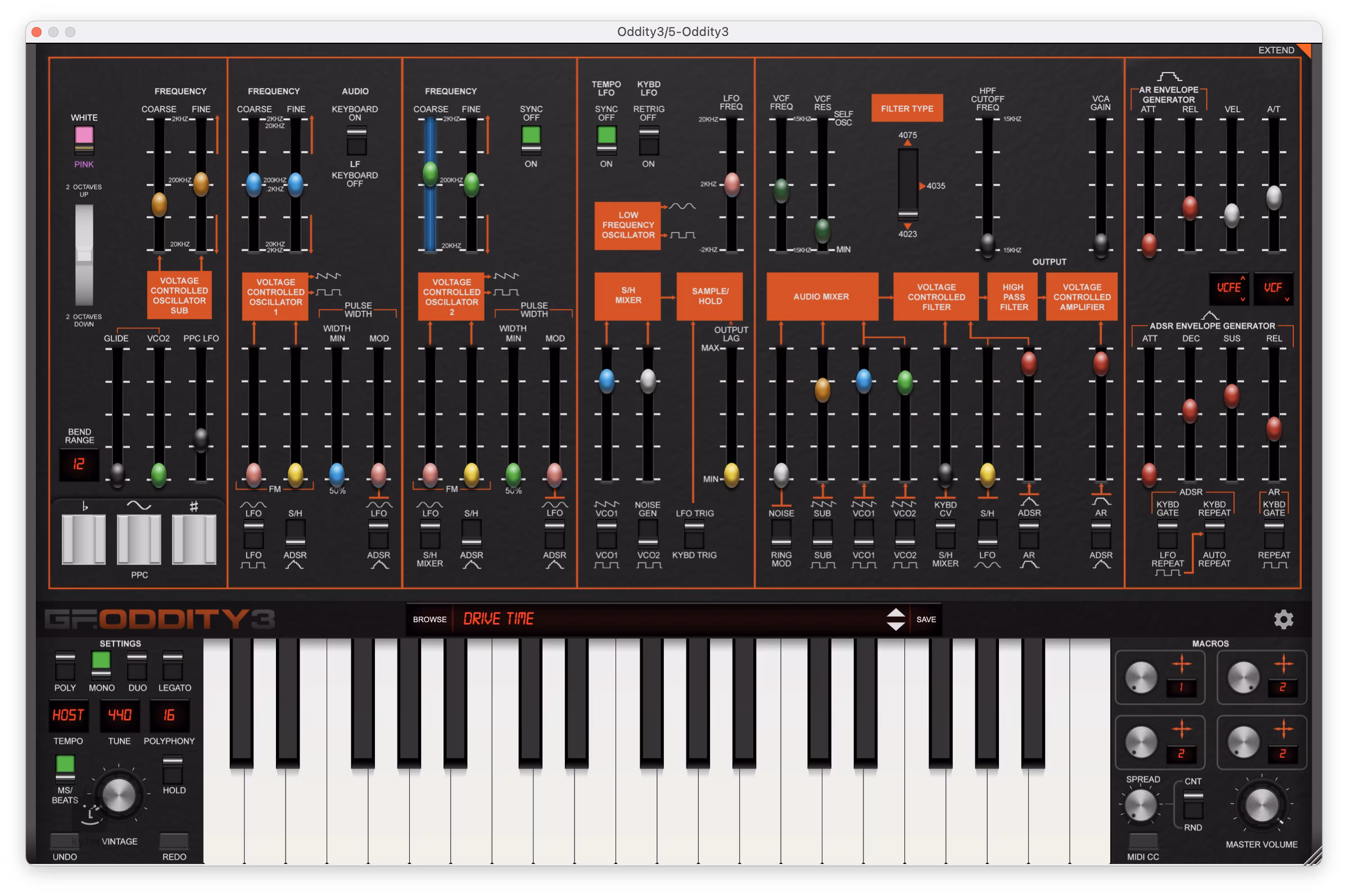Viewport: 1348px width, 896px height.
Task: Click the Vintage dial knob
Action: 118,795
